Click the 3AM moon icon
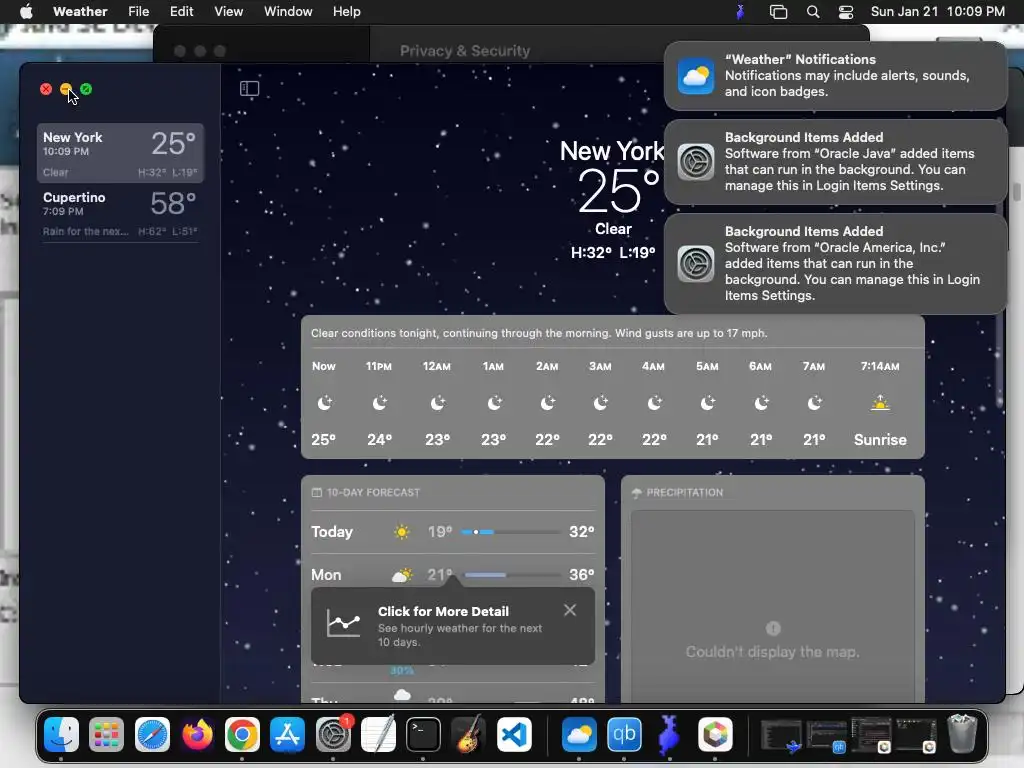Screen dimensions: 1024x768 [600, 403]
